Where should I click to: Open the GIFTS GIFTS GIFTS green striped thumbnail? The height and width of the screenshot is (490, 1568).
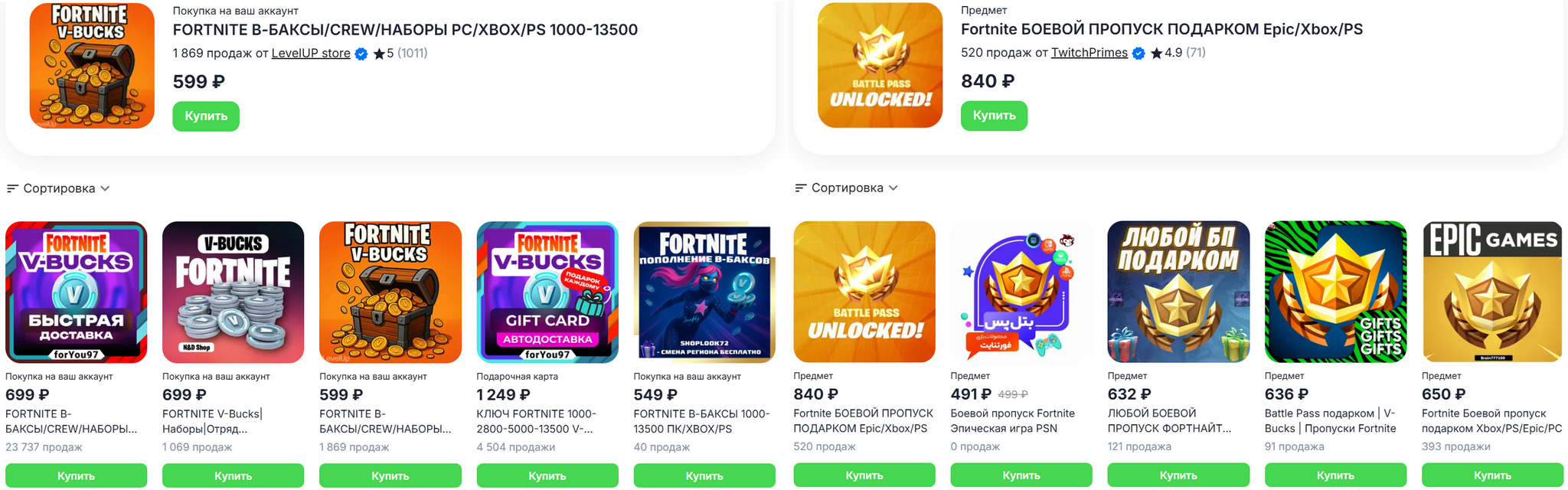[1334, 292]
